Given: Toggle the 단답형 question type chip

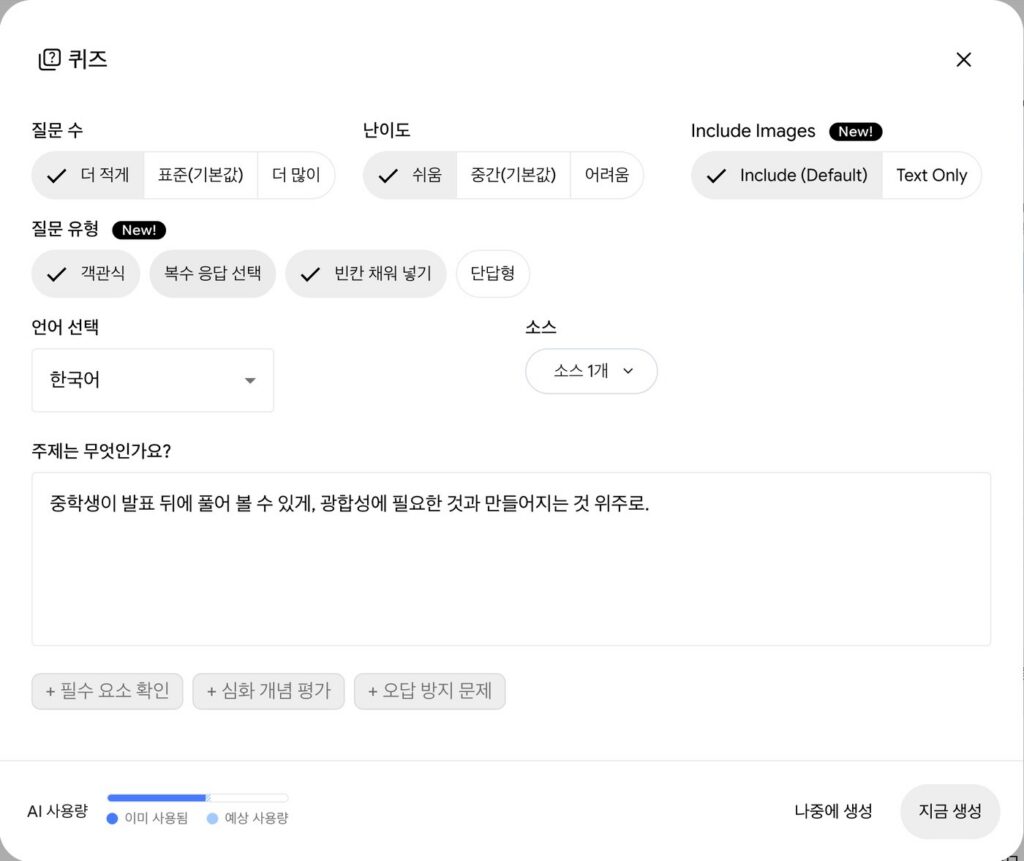Looking at the screenshot, I should pyautogui.click(x=492, y=274).
